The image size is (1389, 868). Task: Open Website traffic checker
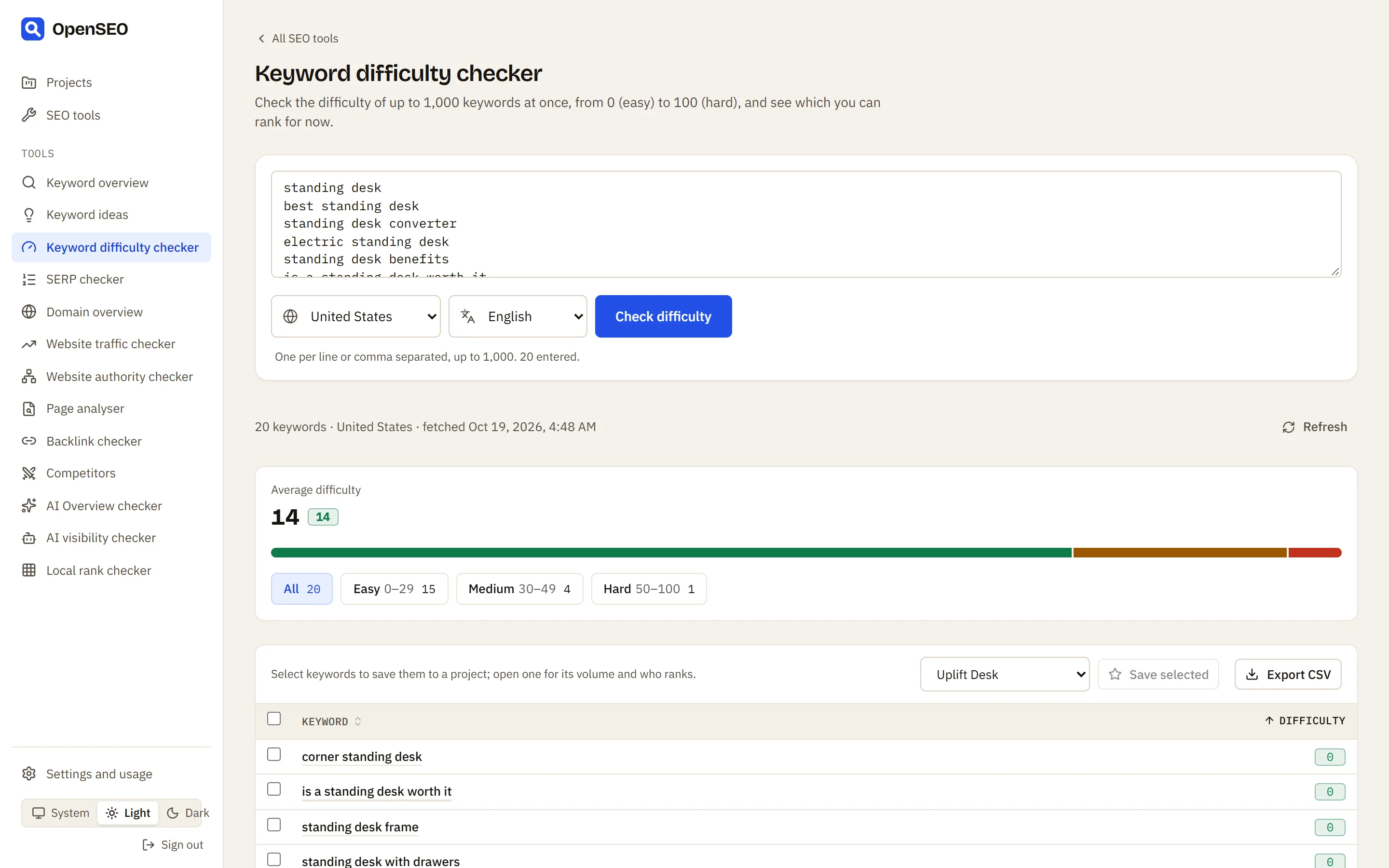(x=111, y=344)
